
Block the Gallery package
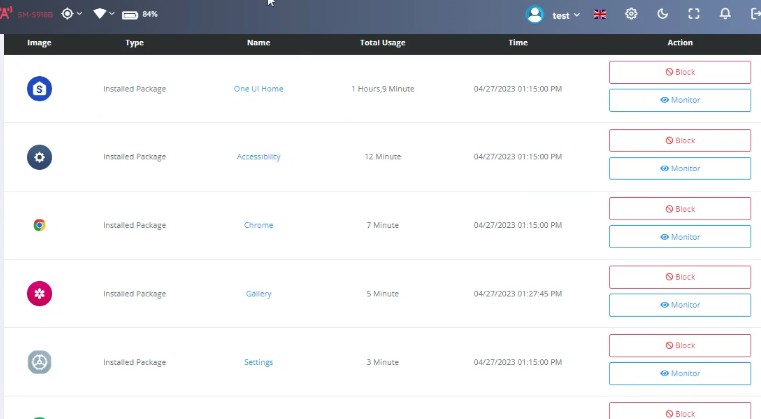(680, 277)
